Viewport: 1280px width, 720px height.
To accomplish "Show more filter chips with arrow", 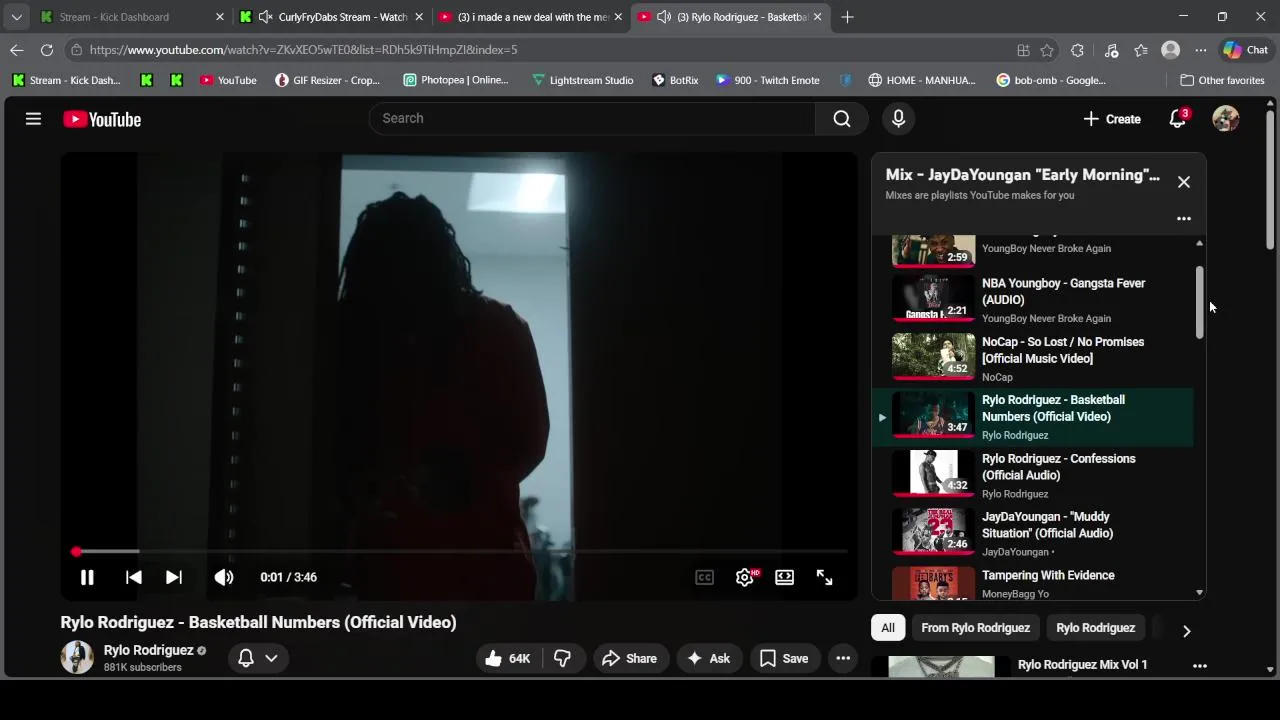I will pos(1186,631).
